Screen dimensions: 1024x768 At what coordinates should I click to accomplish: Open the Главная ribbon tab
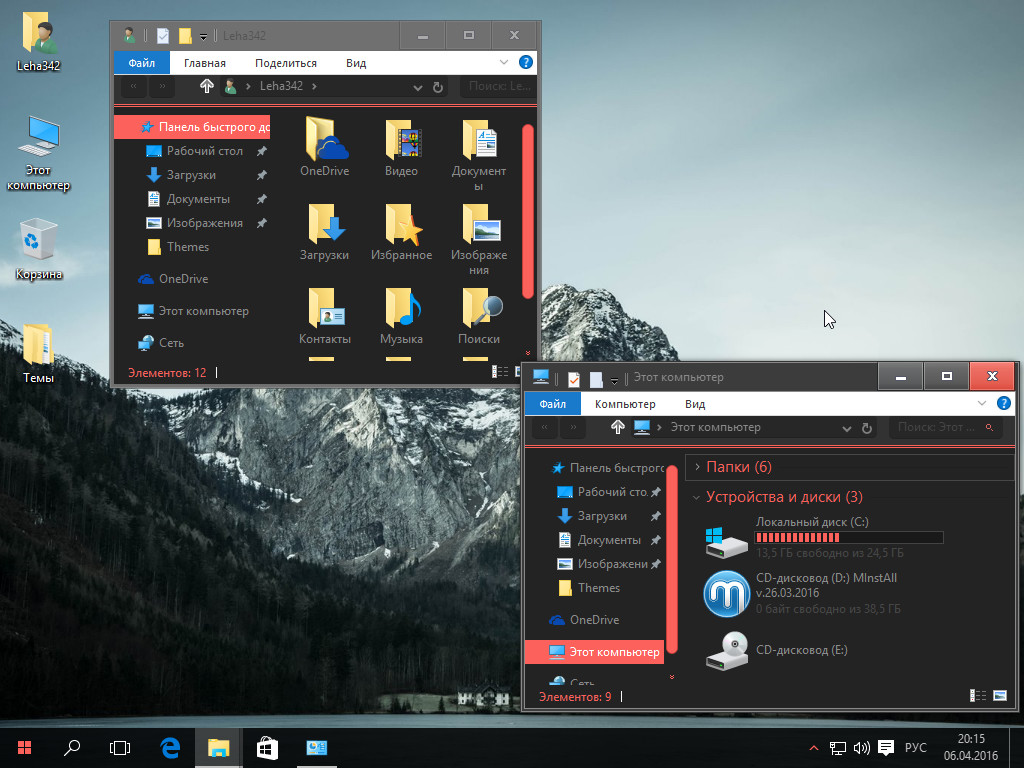204,63
